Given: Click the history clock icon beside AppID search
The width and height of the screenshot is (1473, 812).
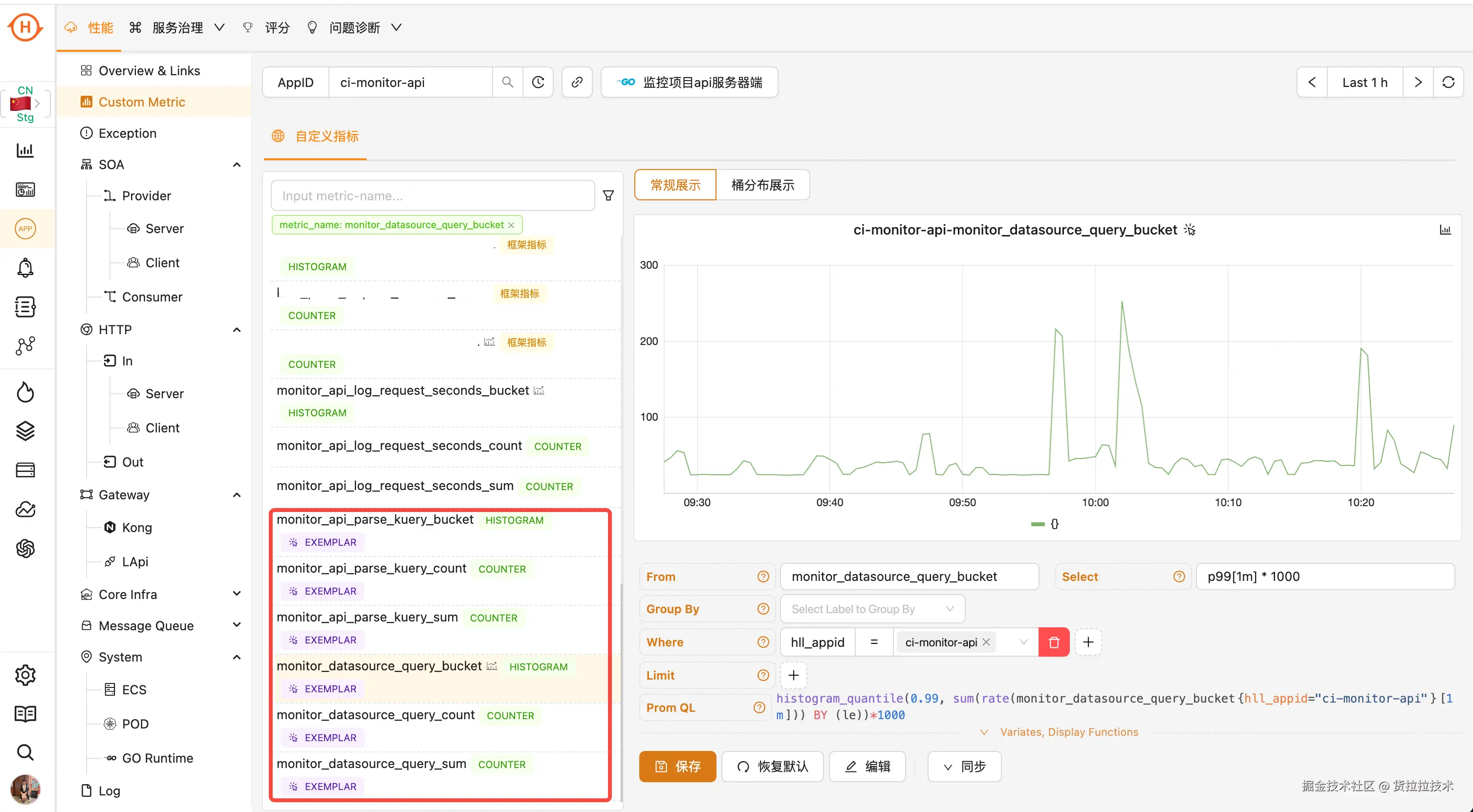Looking at the screenshot, I should 538,83.
